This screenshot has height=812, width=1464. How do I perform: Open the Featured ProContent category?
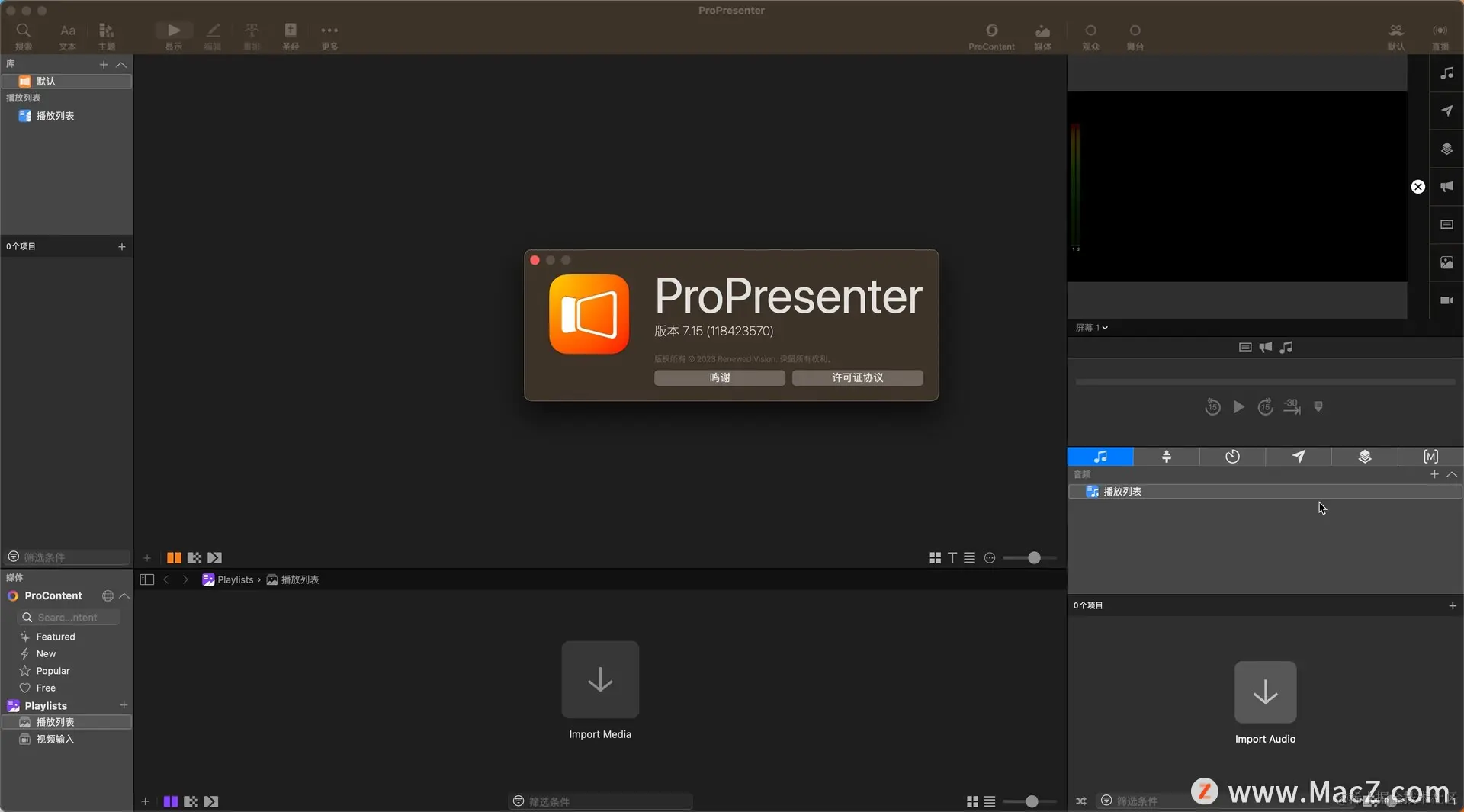56,637
